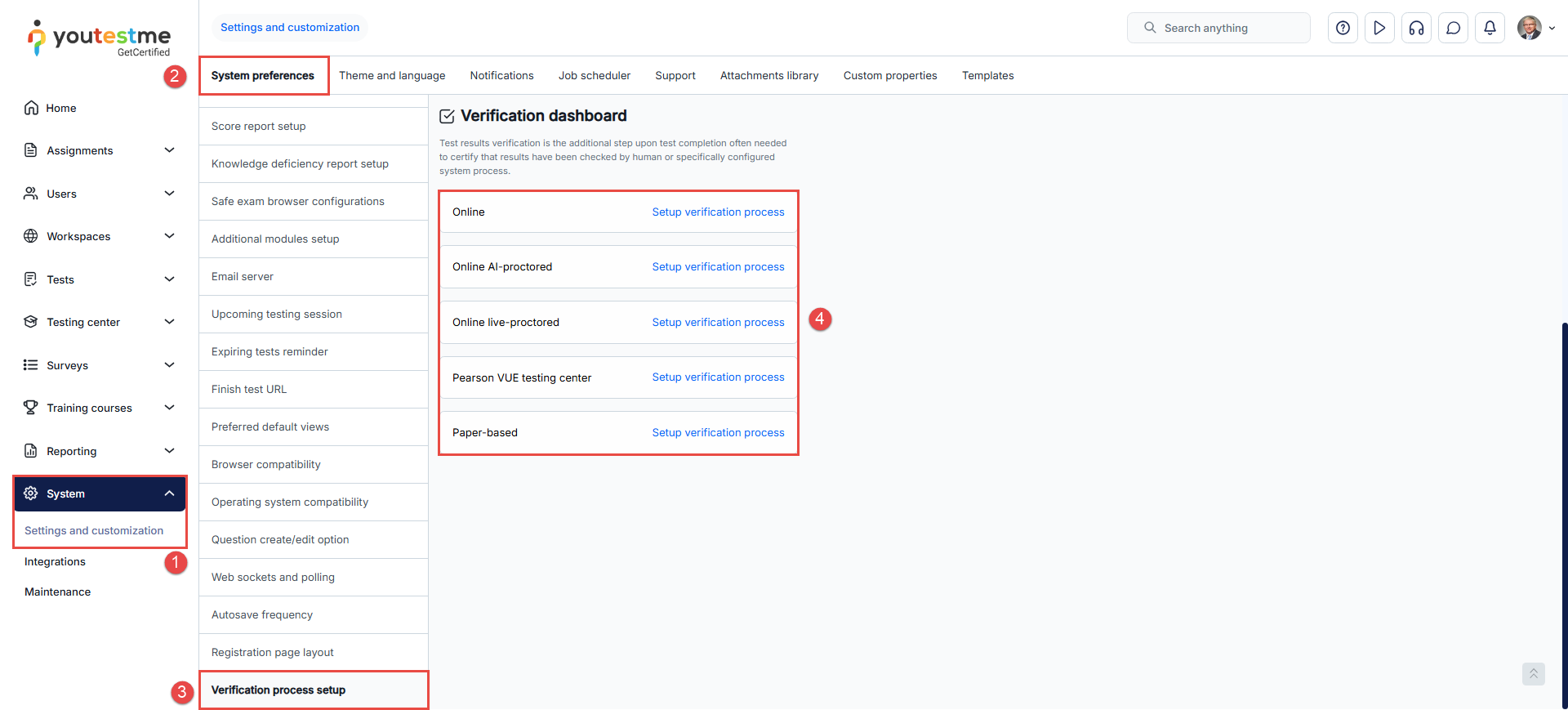This screenshot has width=1568, height=710.
Task: Click the headphones support icon
Action: [1416, 28]
